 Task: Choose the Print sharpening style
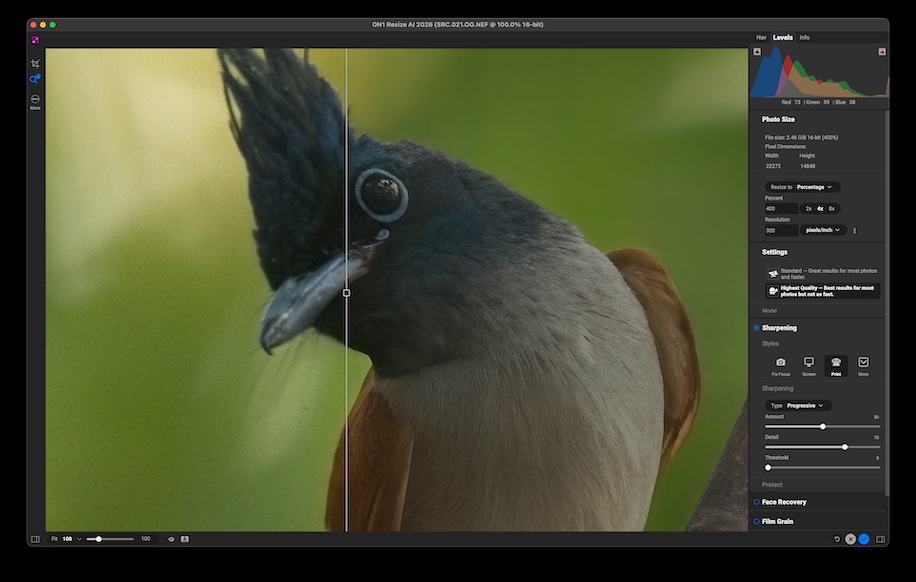(x=836, y=363)
